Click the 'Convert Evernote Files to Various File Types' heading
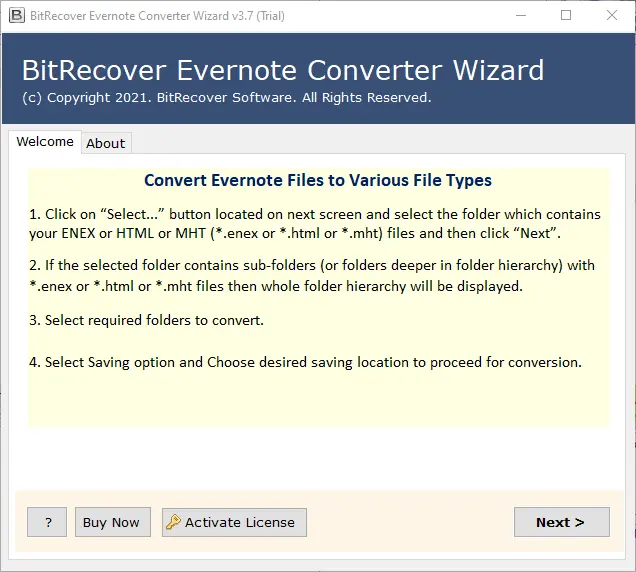The height and width of the screenshot is (572, 636). click(318, 181)
